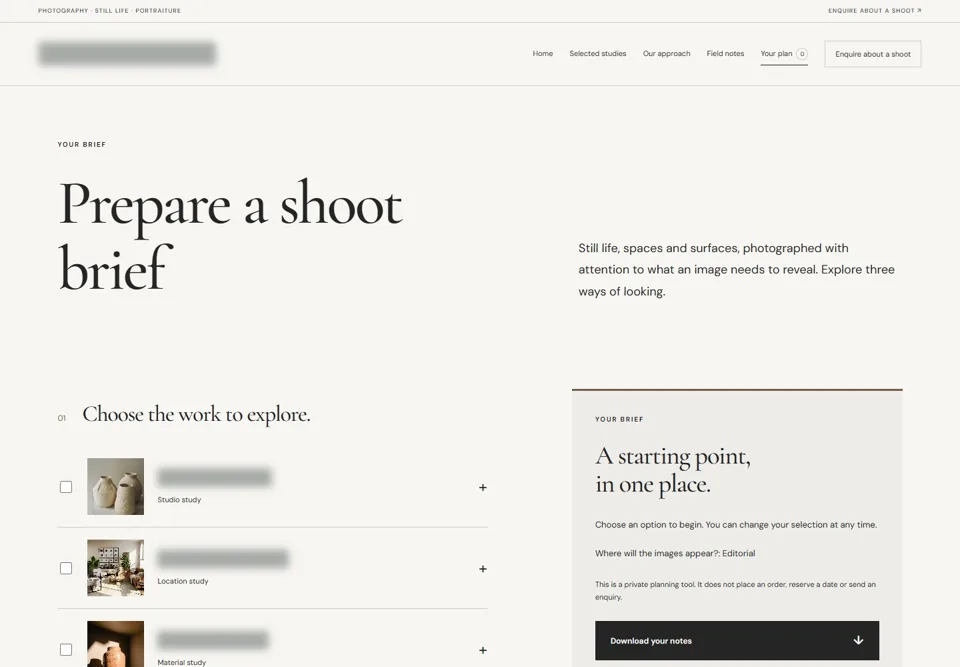
Task: Open Field notes menu item
Action: click(725, 54)
